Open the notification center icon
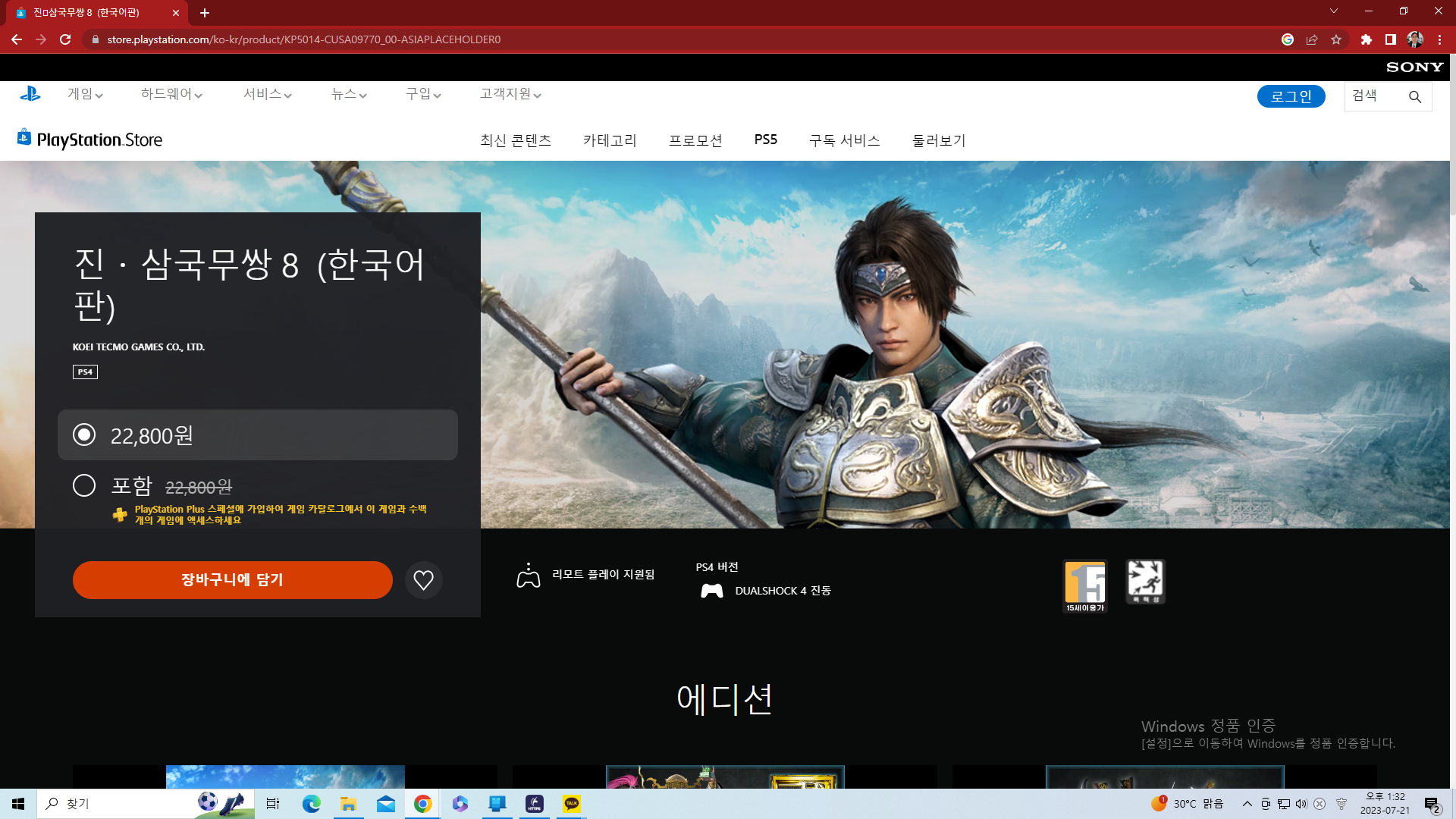The image size is (1456, 819). coord(1432,805)
